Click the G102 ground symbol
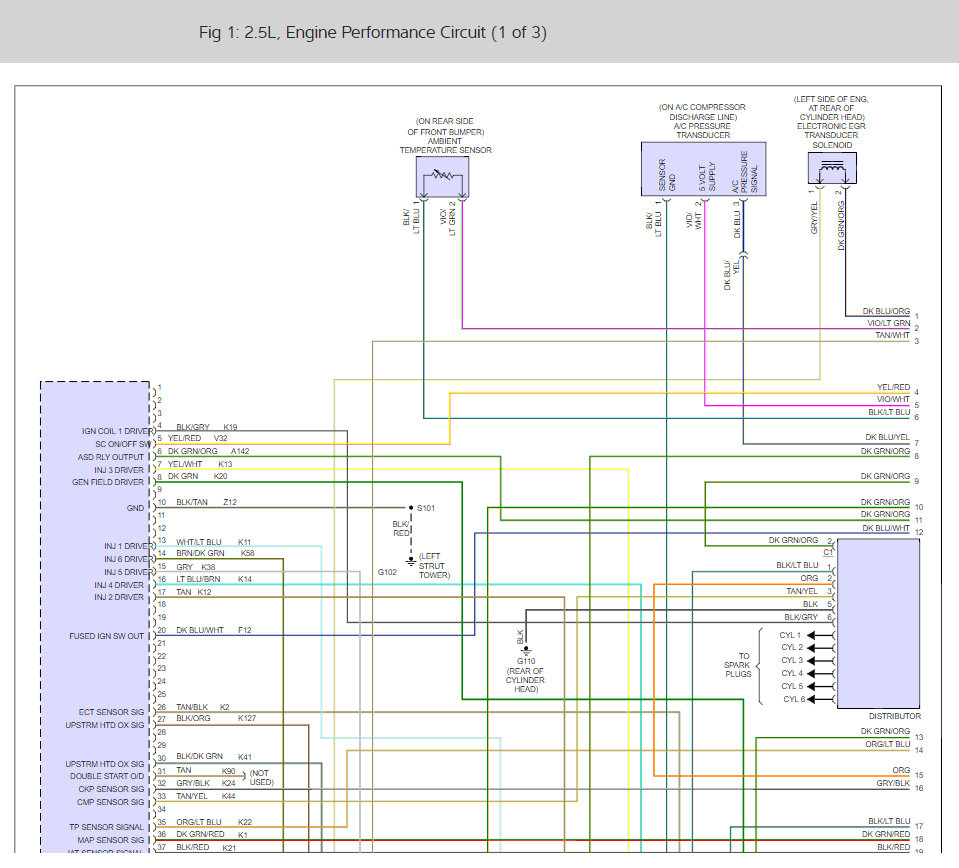This screenshot has height=868, width=959. [x=411, y=562]
